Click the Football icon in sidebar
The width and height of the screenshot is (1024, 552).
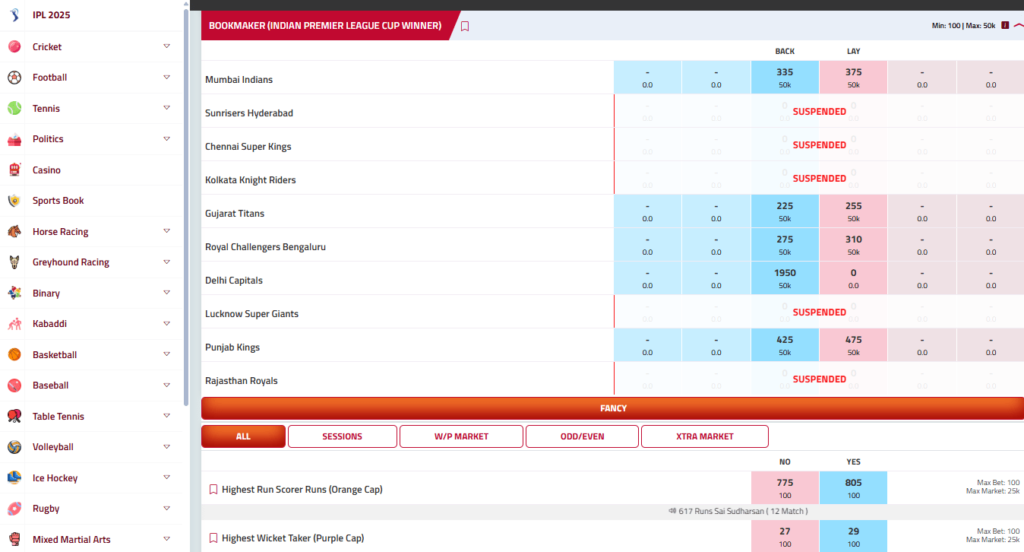click(x=14, y=77)
